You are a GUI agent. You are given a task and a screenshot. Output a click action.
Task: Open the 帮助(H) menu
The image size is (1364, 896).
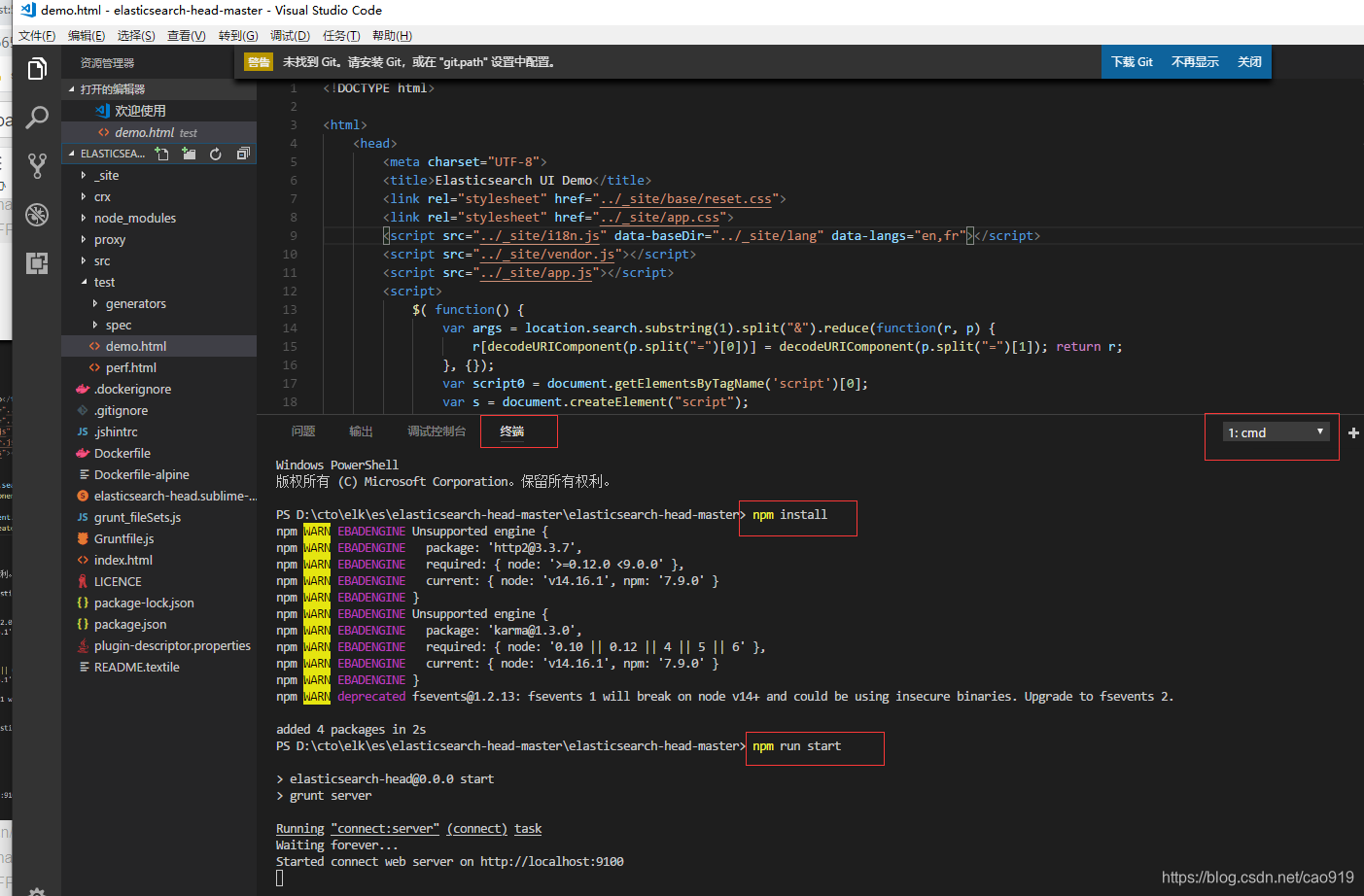(392, 36)
